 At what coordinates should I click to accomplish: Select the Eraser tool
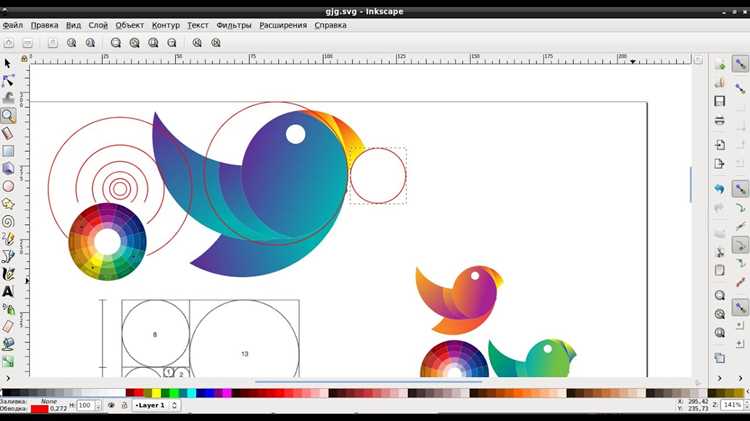(x=8, y=327)
